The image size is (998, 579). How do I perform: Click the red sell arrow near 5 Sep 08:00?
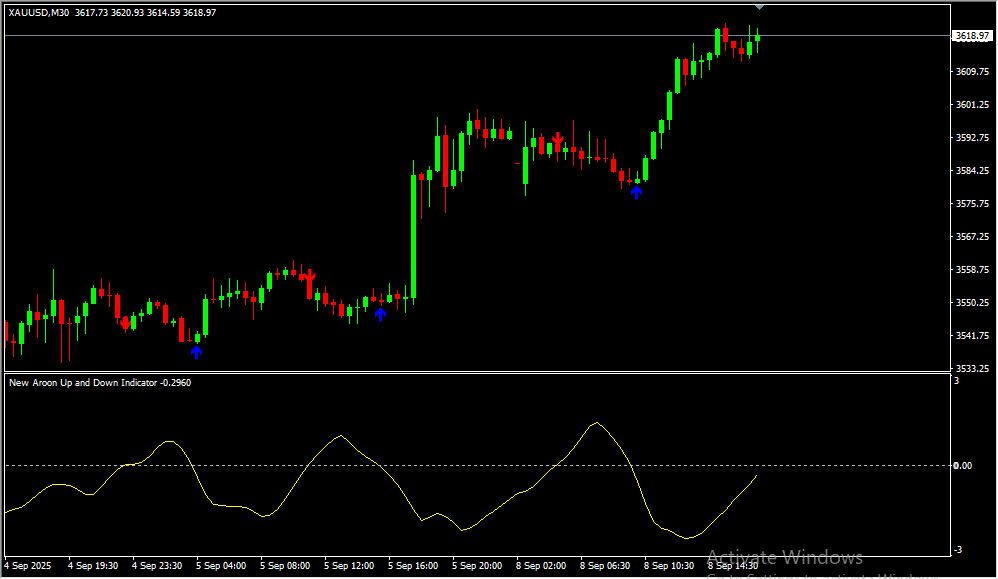pos(310,275)
